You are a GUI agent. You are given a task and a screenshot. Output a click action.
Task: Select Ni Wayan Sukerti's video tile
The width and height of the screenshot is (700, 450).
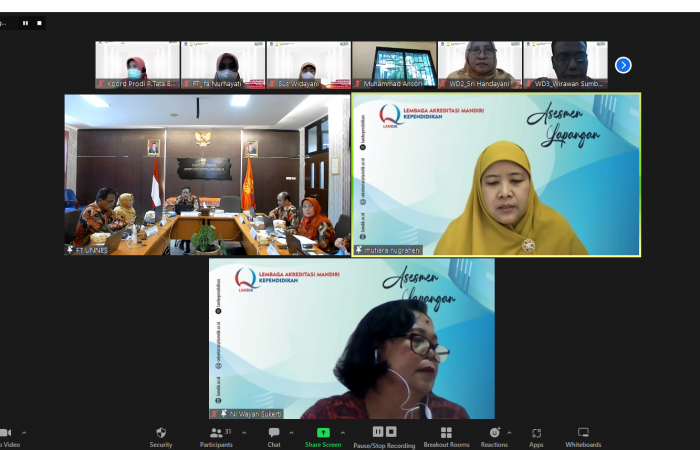352,339
